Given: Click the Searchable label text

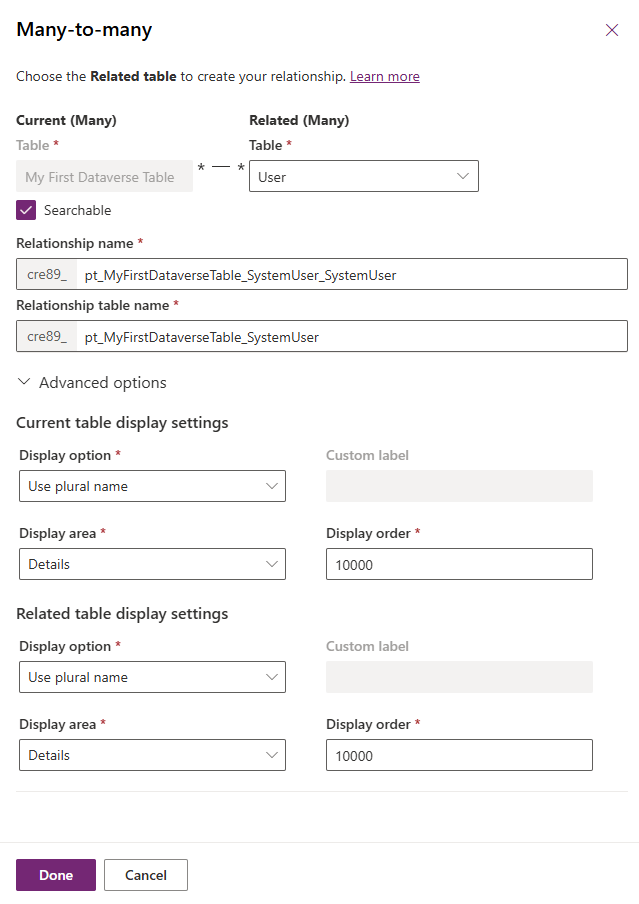Looking at the screenshot, I should point(78,210).
